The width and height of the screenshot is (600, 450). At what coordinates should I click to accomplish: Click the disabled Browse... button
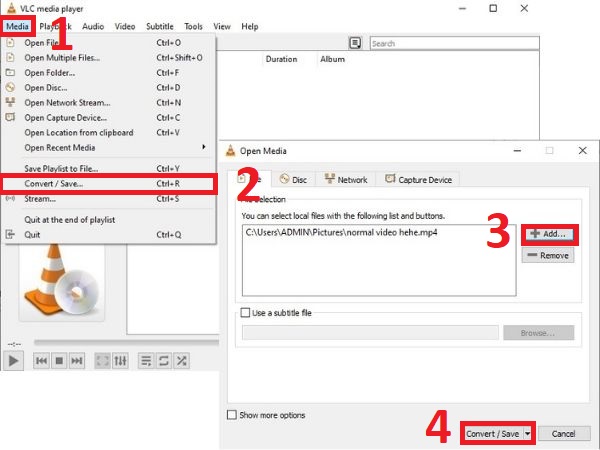coord(538,333)
